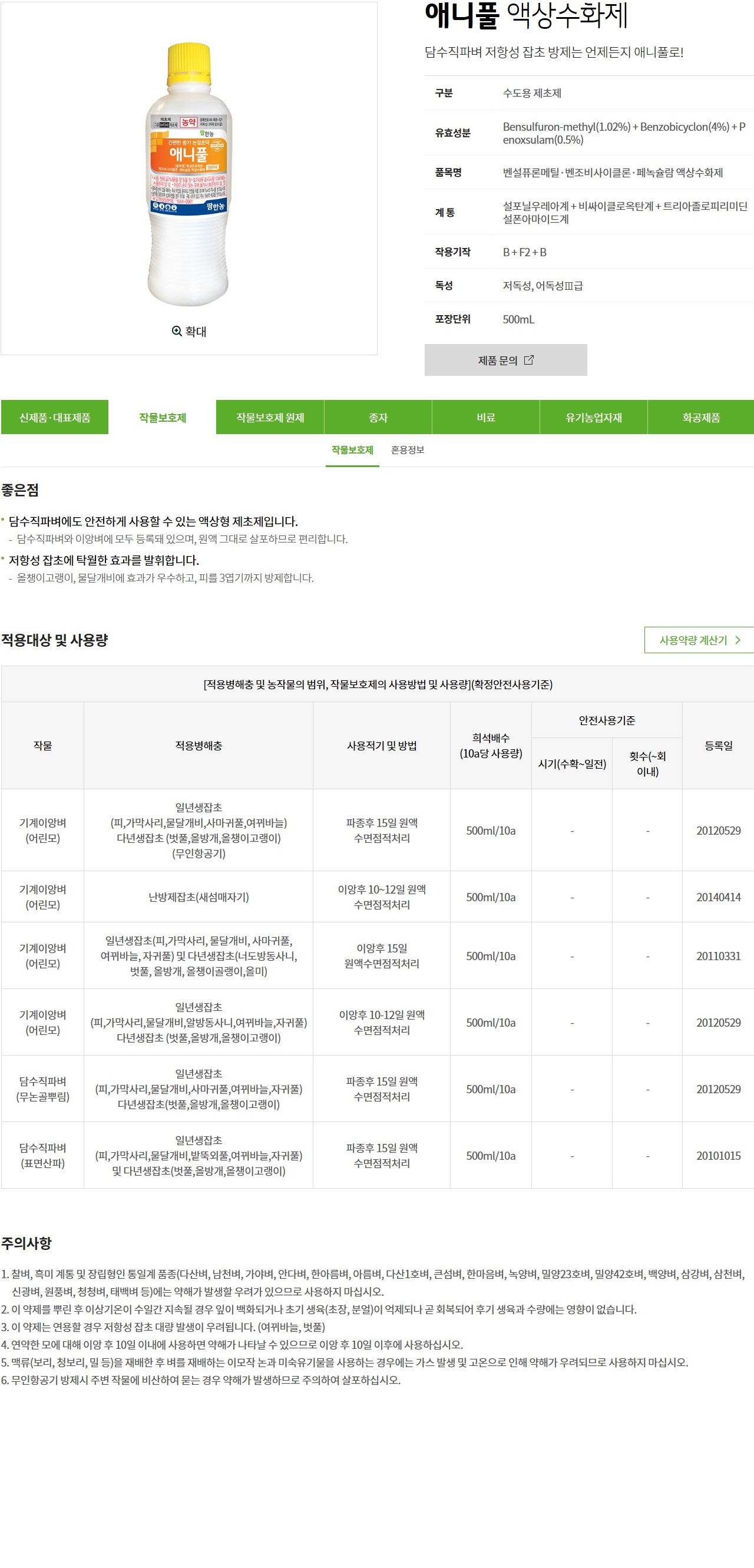Select the 500mL 포장단위 value

pos(518,319)
